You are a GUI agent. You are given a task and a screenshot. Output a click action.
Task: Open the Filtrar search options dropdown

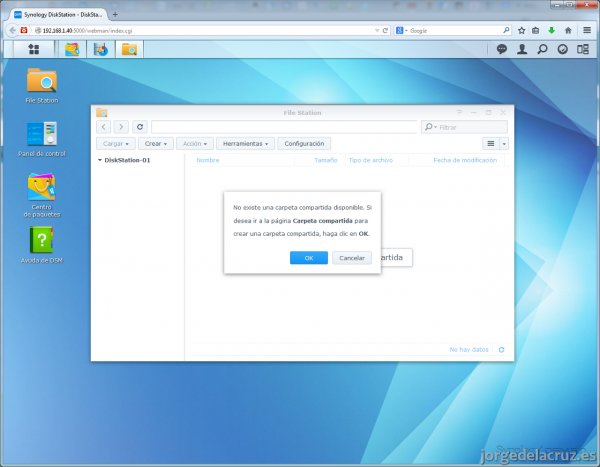(430, 127)
